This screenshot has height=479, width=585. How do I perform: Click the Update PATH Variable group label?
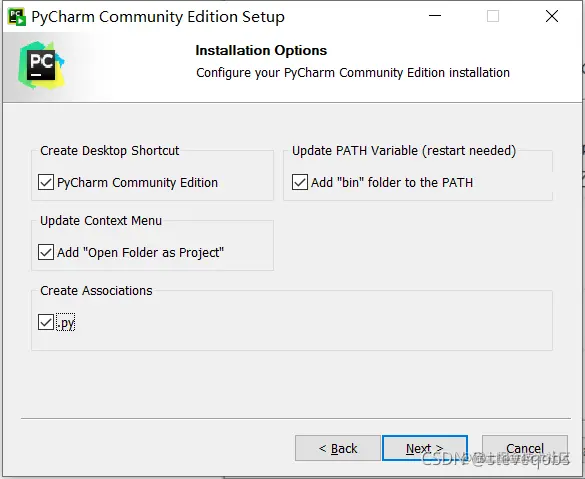click(x=404, y=150)
